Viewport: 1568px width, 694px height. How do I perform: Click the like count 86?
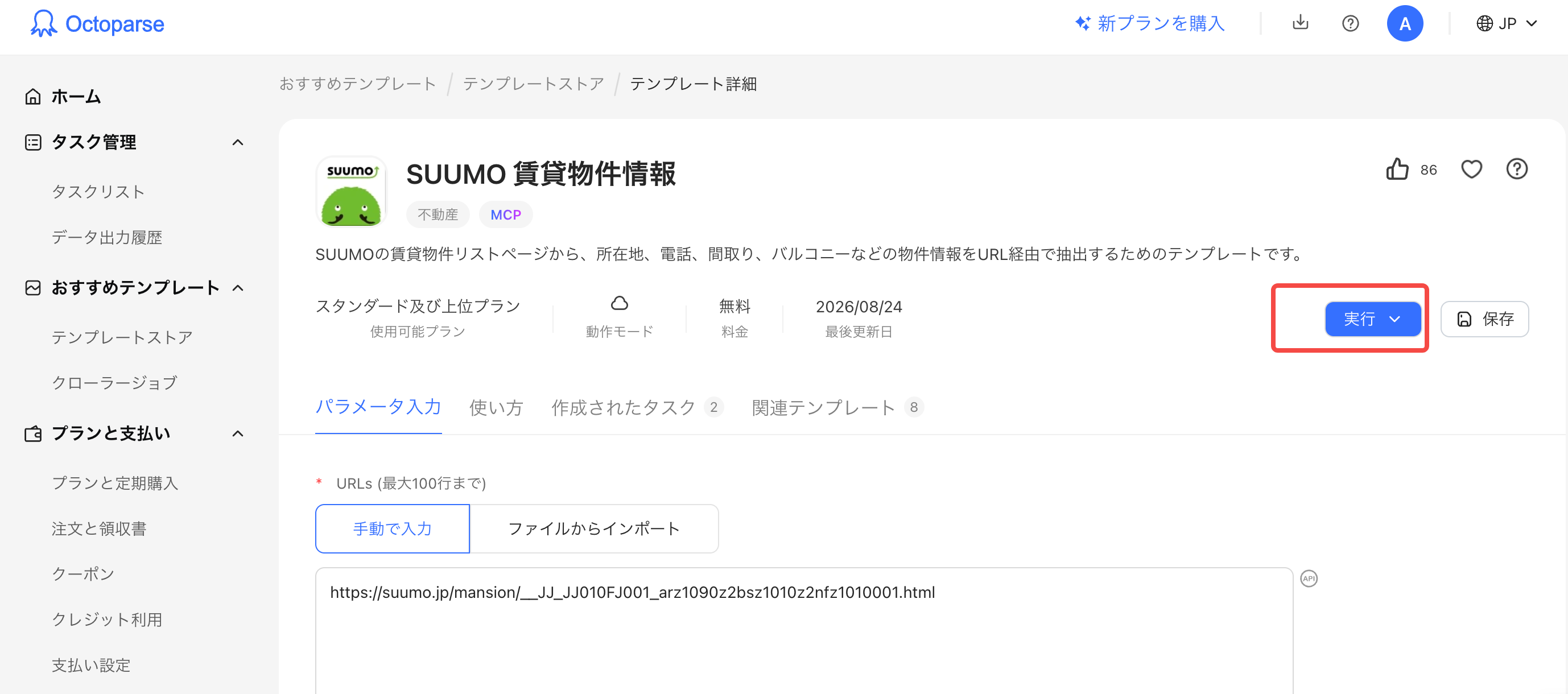1429,170
